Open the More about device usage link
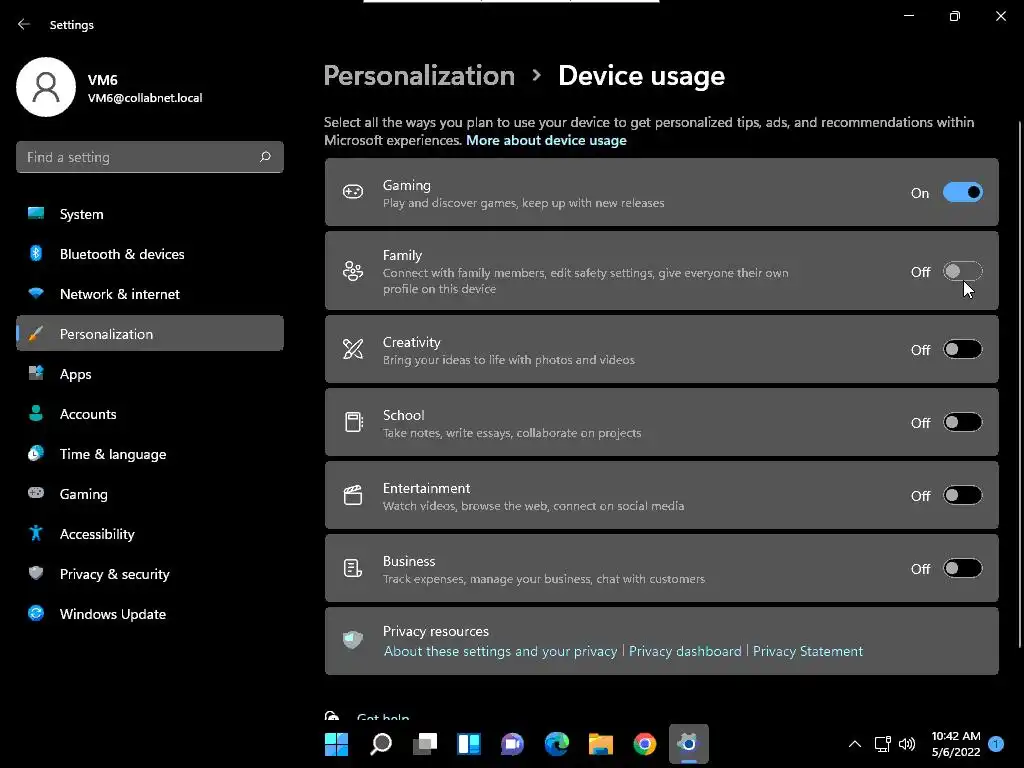This screenshot has height=768, width=1024. click(546, 141)
